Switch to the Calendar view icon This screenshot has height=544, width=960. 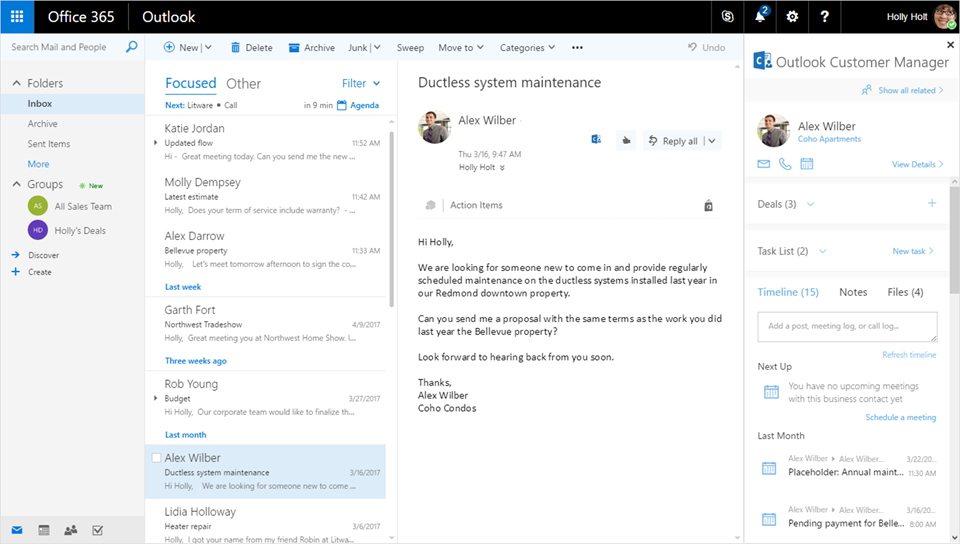[x=44, y=530]
